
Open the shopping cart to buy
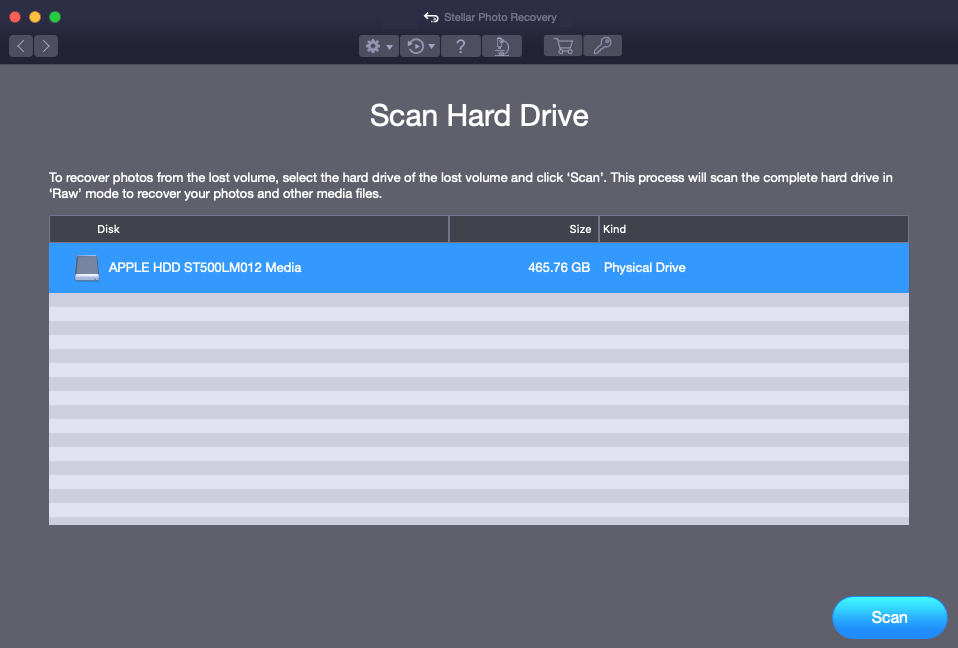563,46
